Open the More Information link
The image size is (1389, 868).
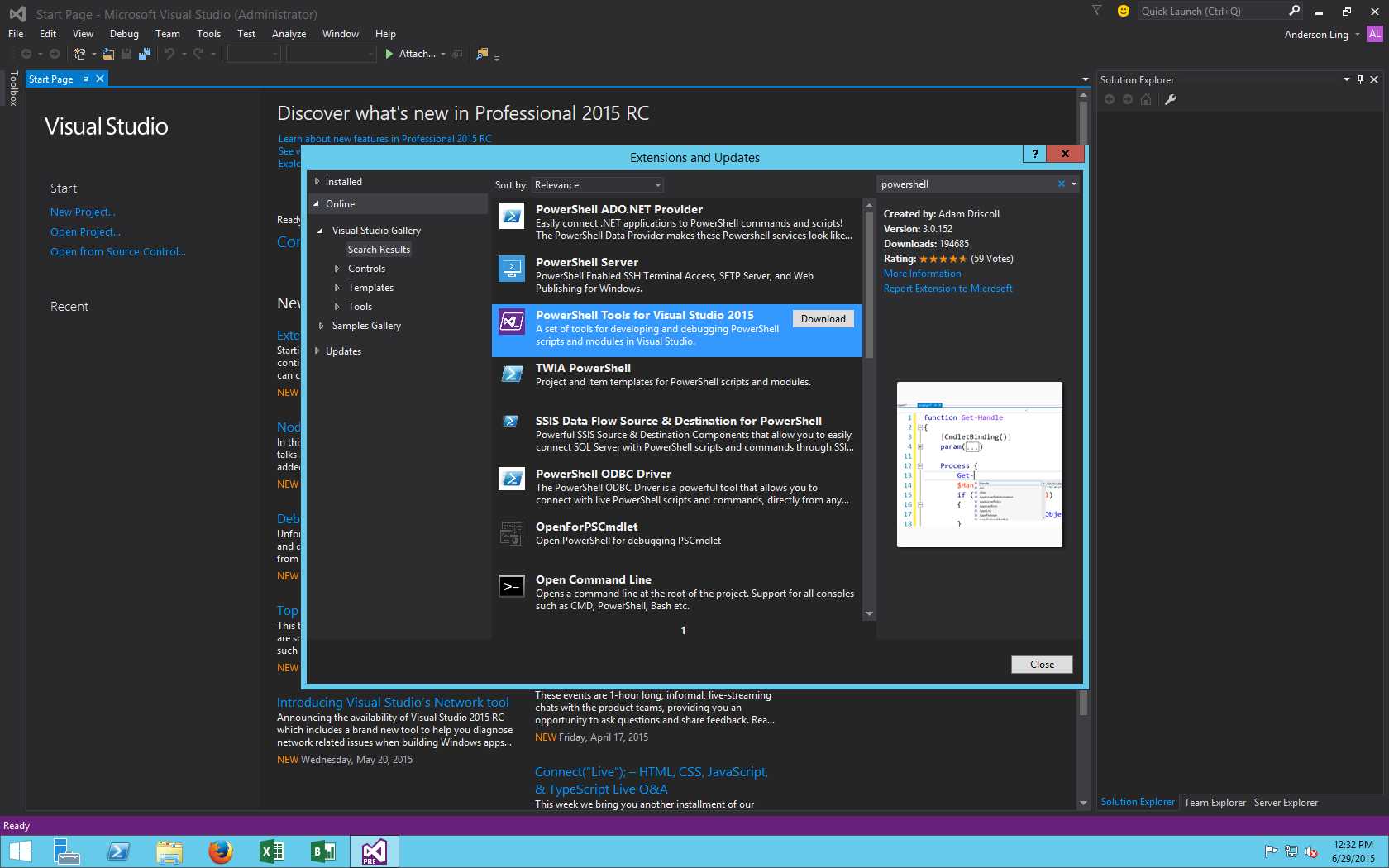(x=922, y=274)
